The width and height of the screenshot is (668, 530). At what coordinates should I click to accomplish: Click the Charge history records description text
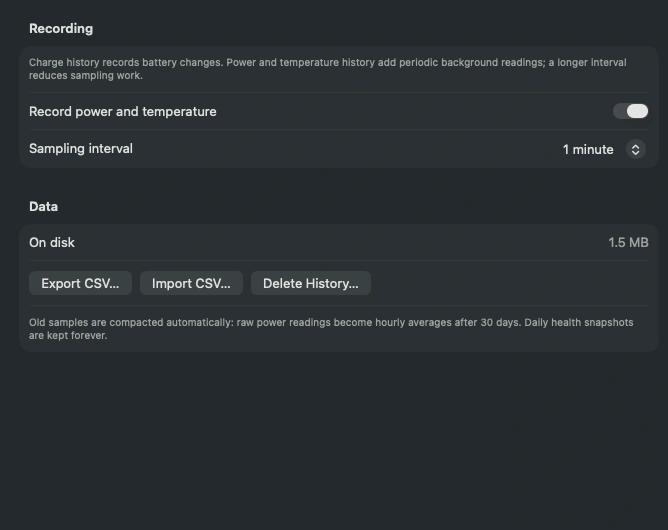[328, 69]
